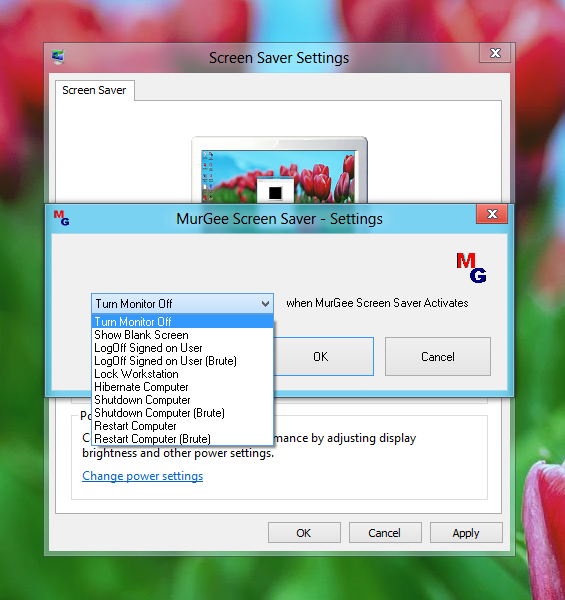Close the Screen Saver Settings window
The image size is (565, 600).
pos(495,53)
